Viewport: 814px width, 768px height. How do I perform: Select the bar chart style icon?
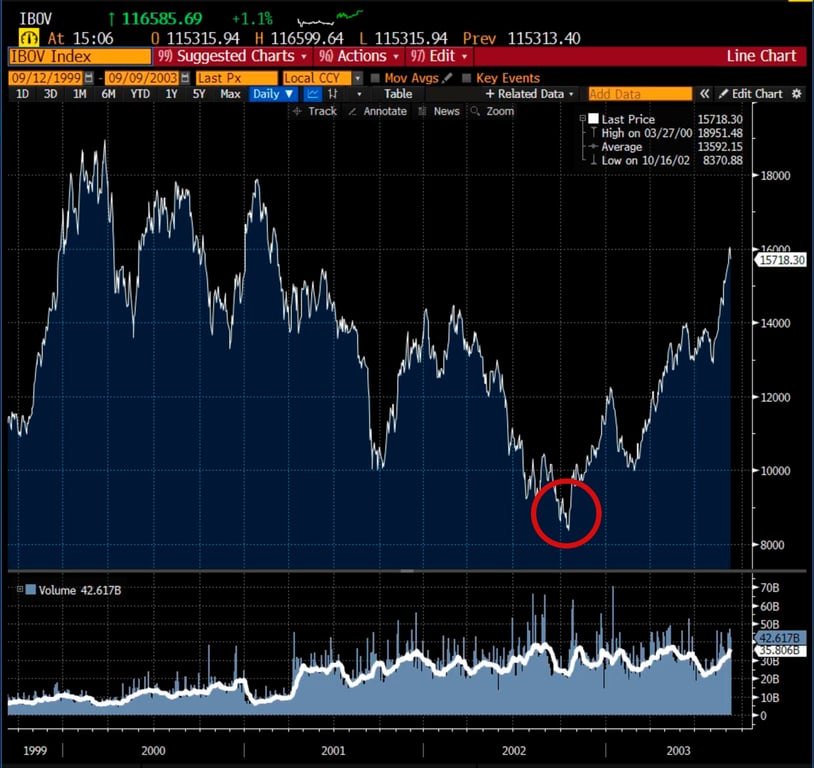click(x=333, y=94)
